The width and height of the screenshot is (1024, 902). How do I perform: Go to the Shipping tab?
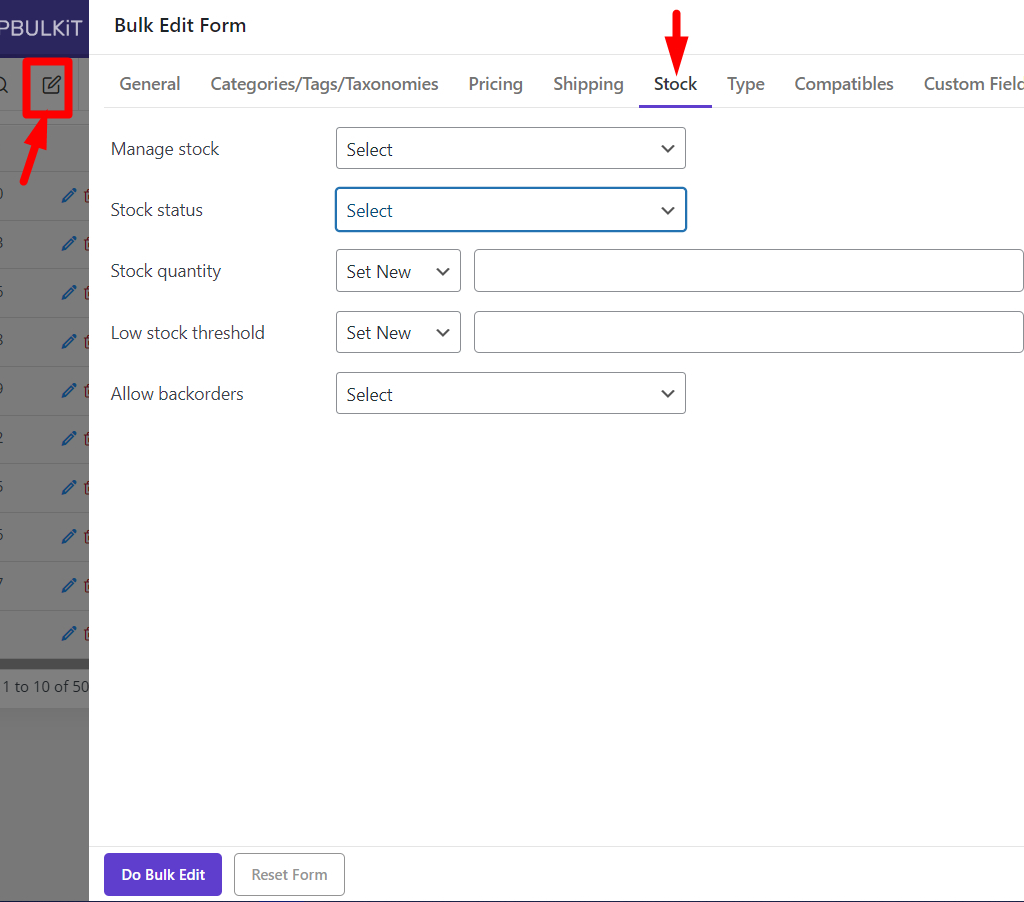tap(588, 84)
